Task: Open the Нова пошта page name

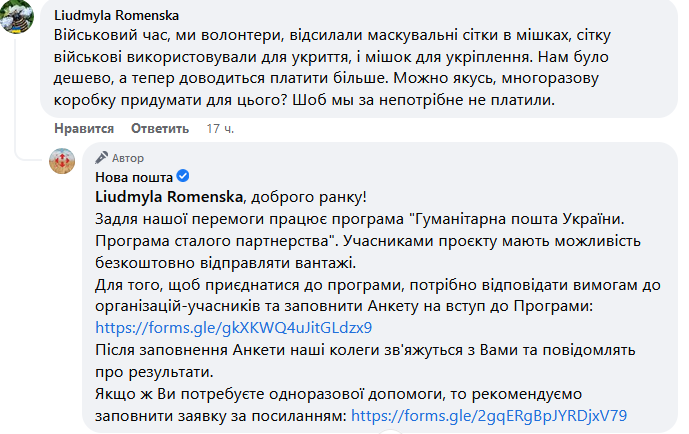Action: pyautogui.click(x=135, y=176)
